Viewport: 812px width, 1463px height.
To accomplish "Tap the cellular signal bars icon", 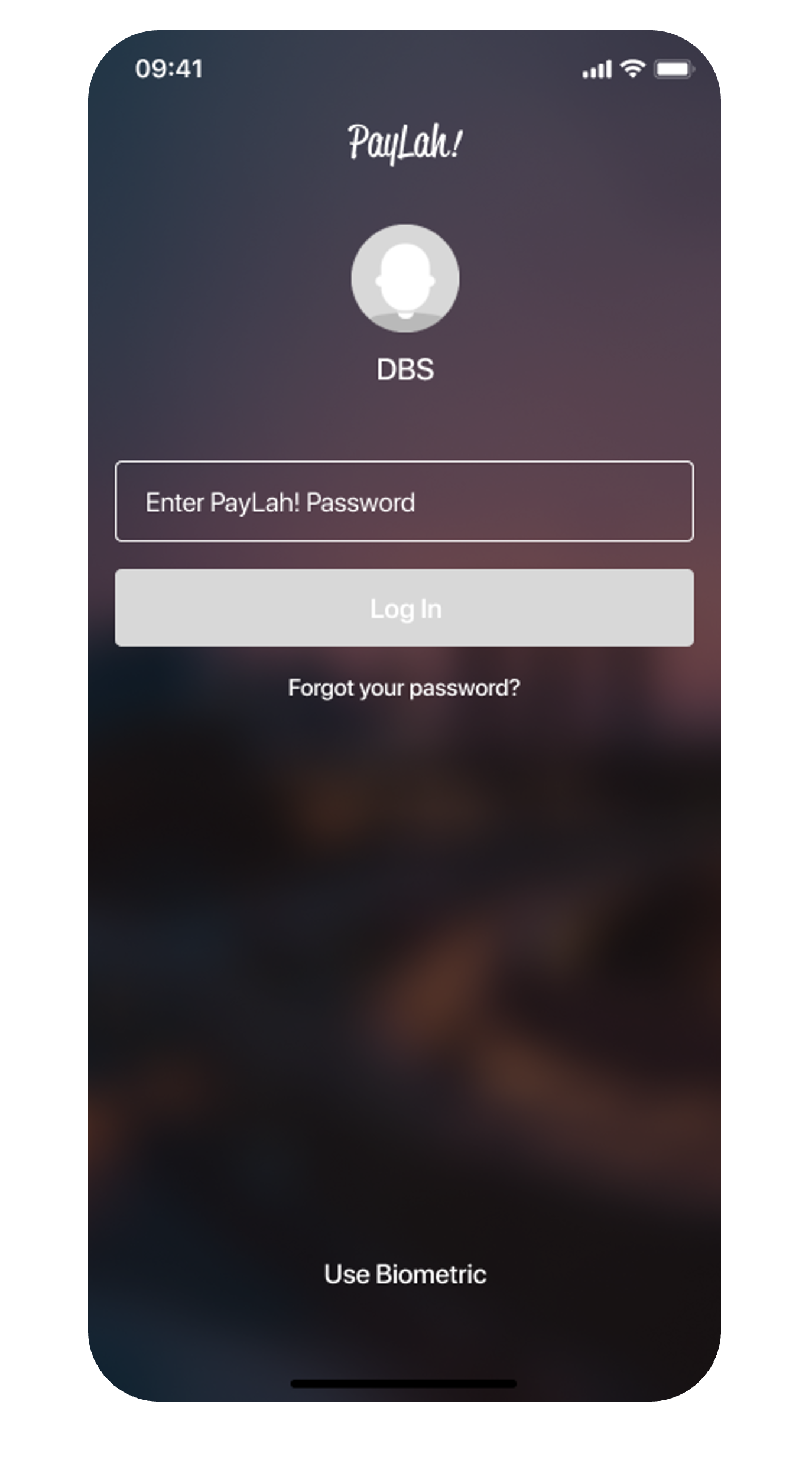I will click(596, 69).
